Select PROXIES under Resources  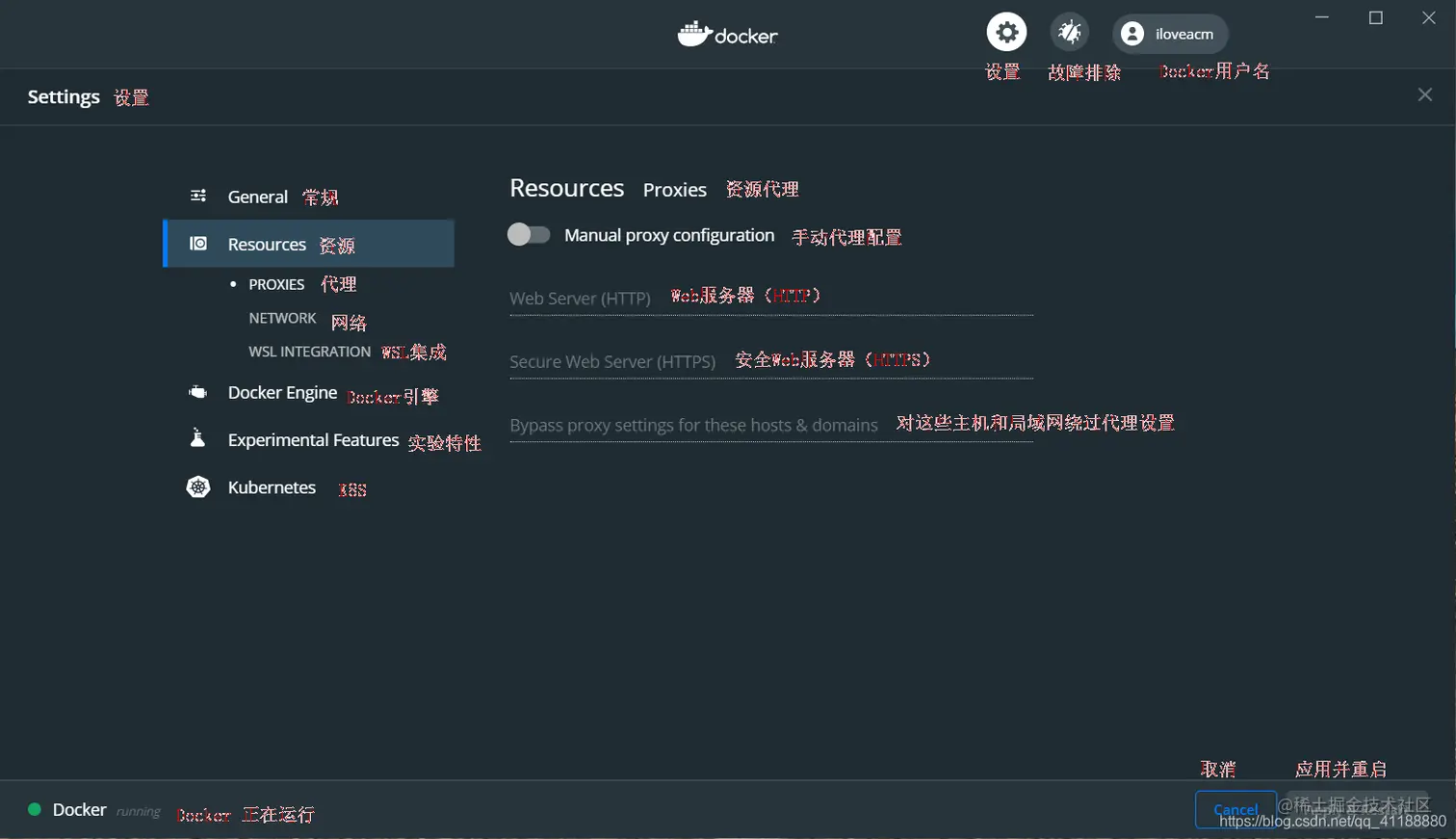point(276,283)
